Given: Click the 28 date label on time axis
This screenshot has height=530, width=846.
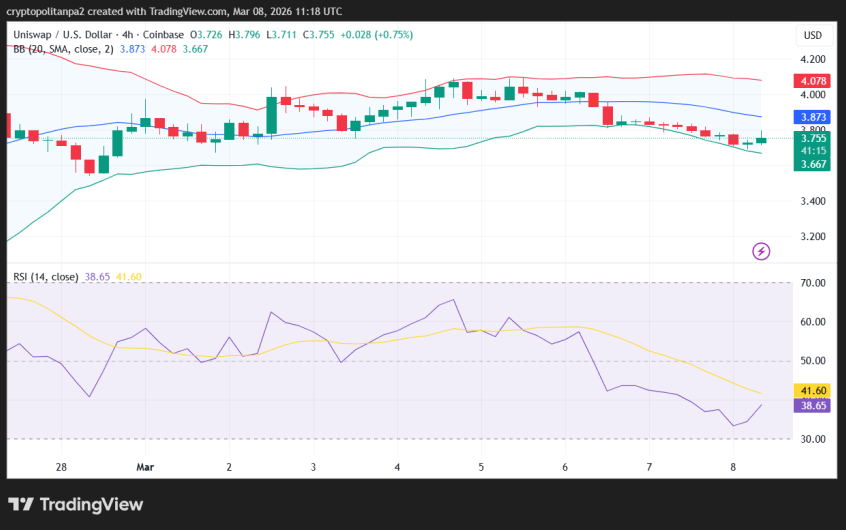Looking at the screenshot, I should (x=61, y=467).
